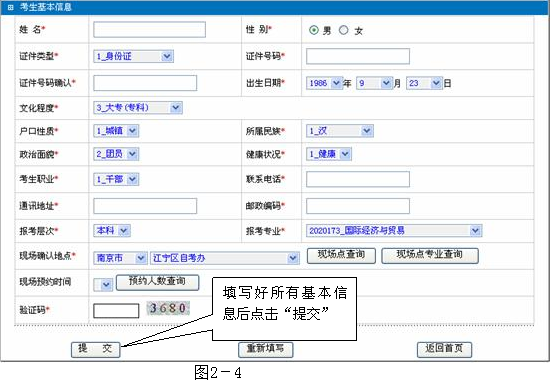The image size is (550, 382).
Task: Open the 证件类型 dropdown
Action: (x=134, y=56)
